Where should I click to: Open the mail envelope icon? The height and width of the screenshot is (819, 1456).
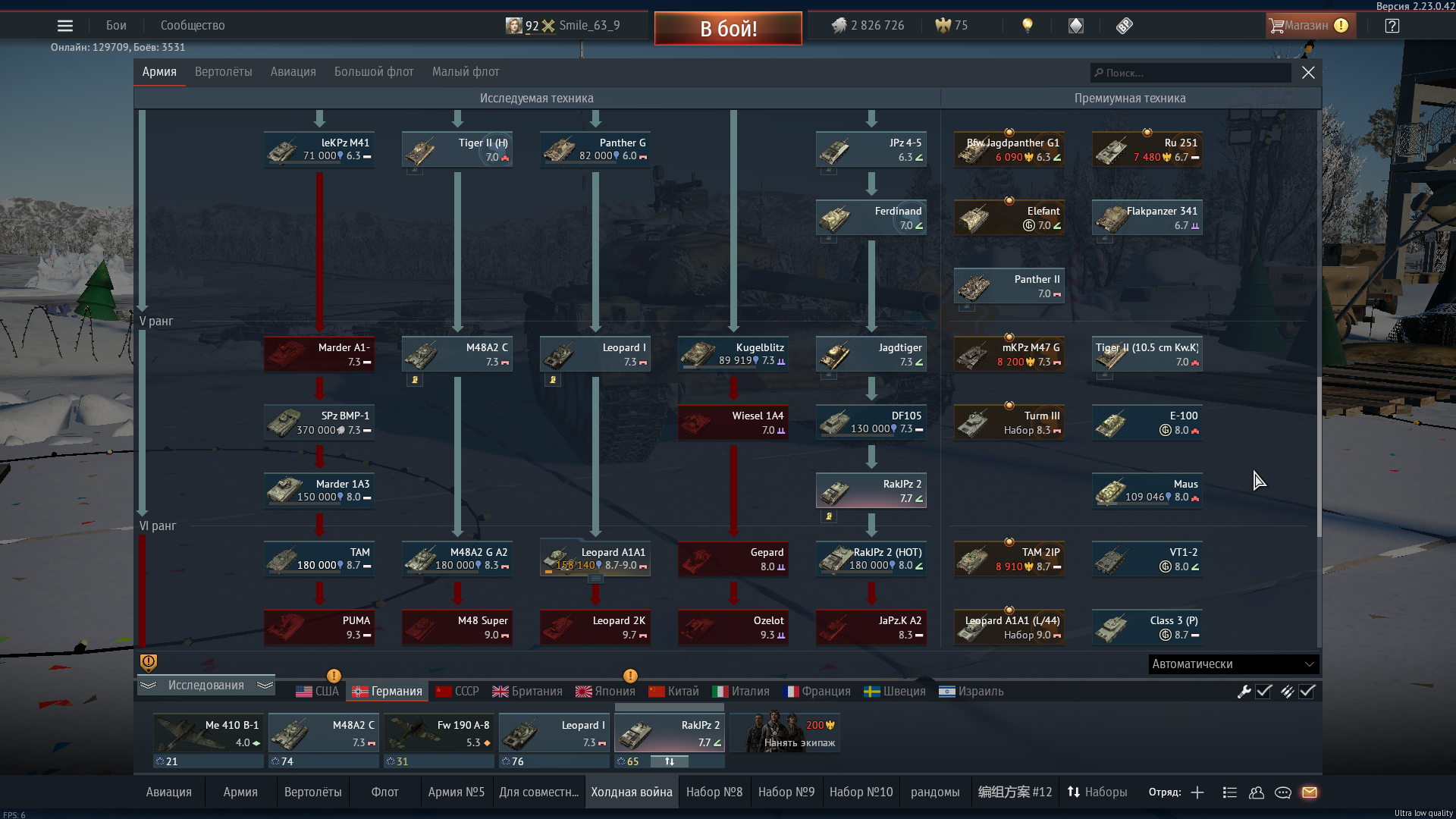point(1310,792)
